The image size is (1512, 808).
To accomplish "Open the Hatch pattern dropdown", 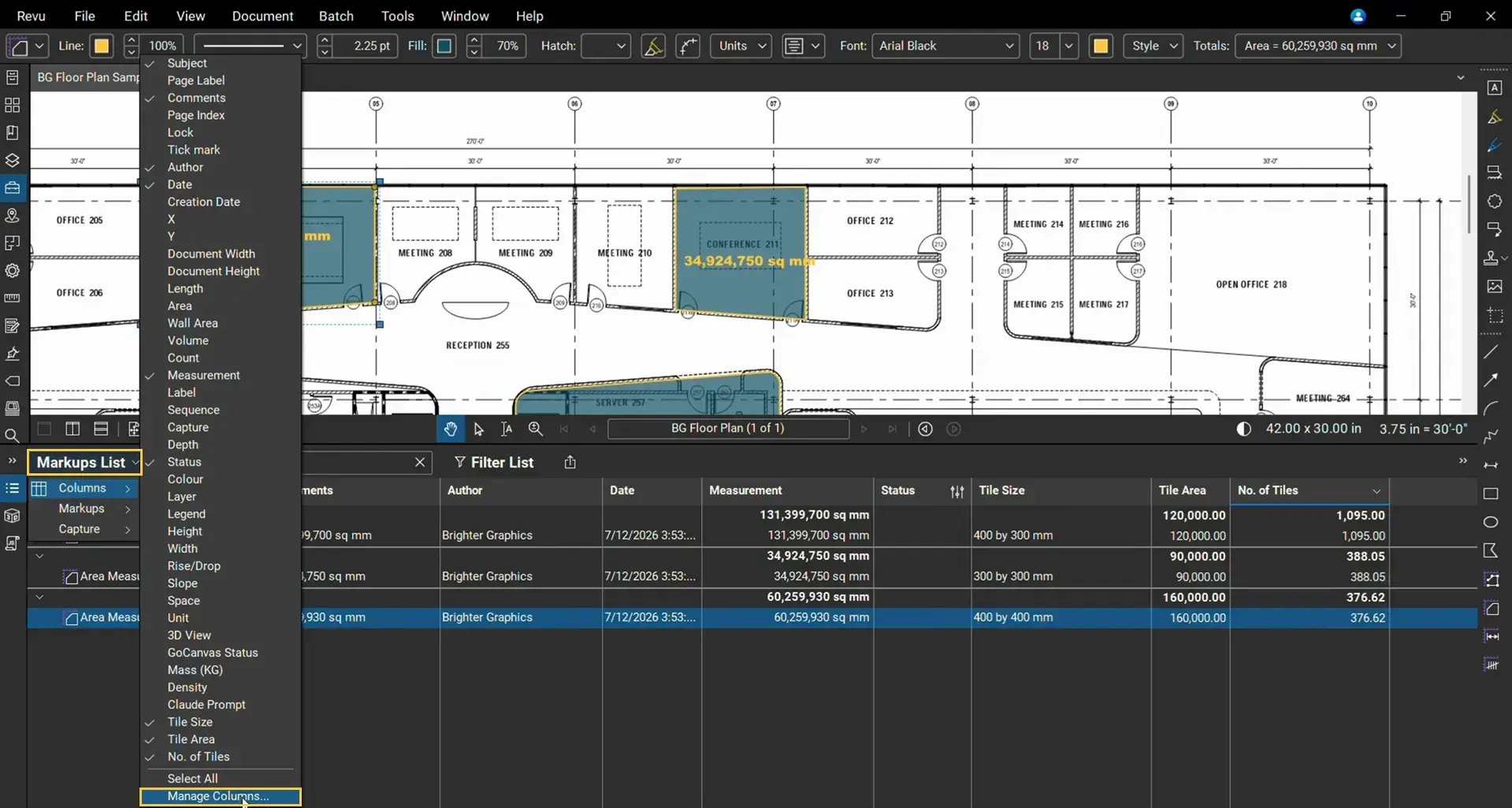I will click(606, 46).
